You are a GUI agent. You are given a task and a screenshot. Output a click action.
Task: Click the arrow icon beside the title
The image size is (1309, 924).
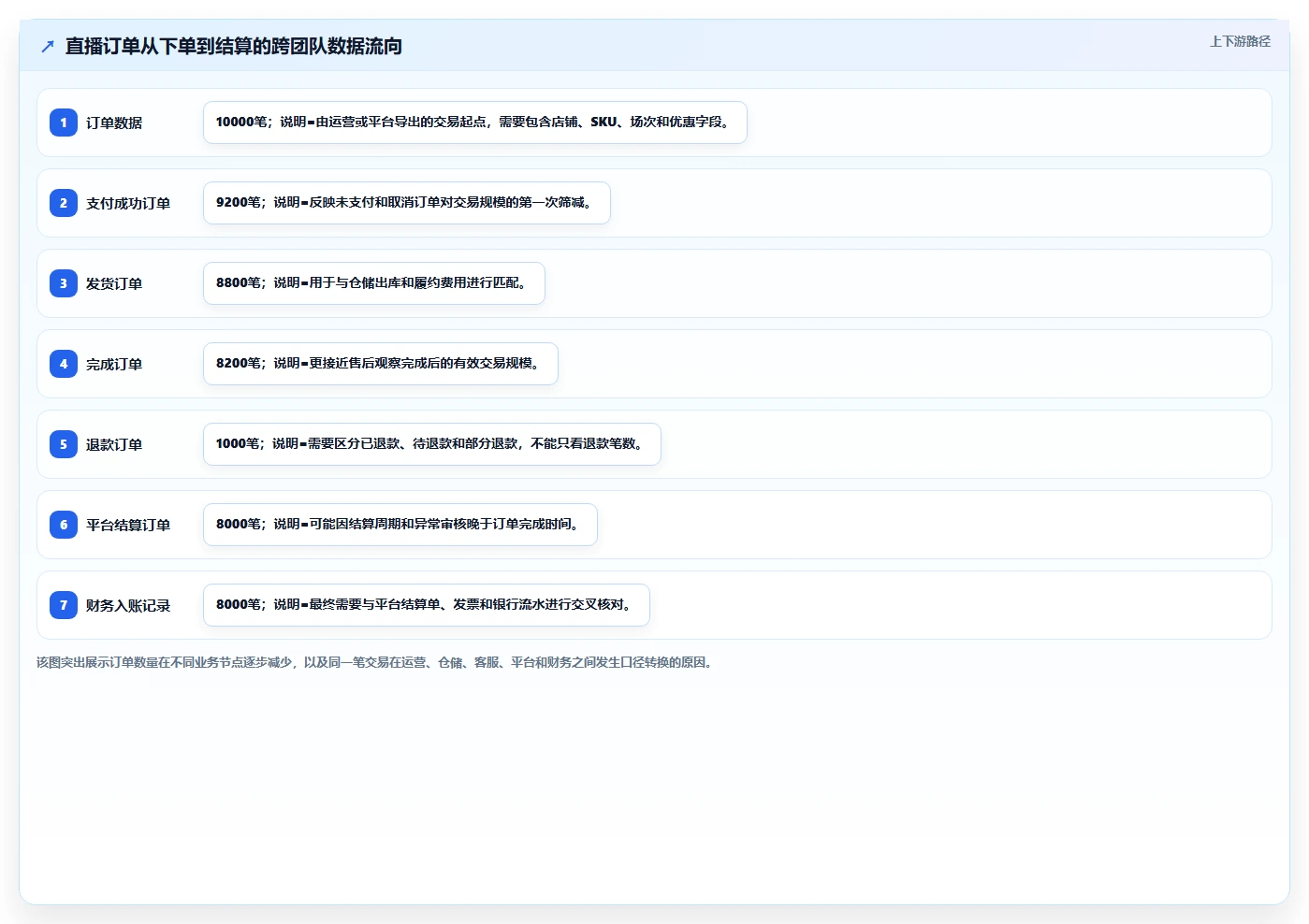48,46
